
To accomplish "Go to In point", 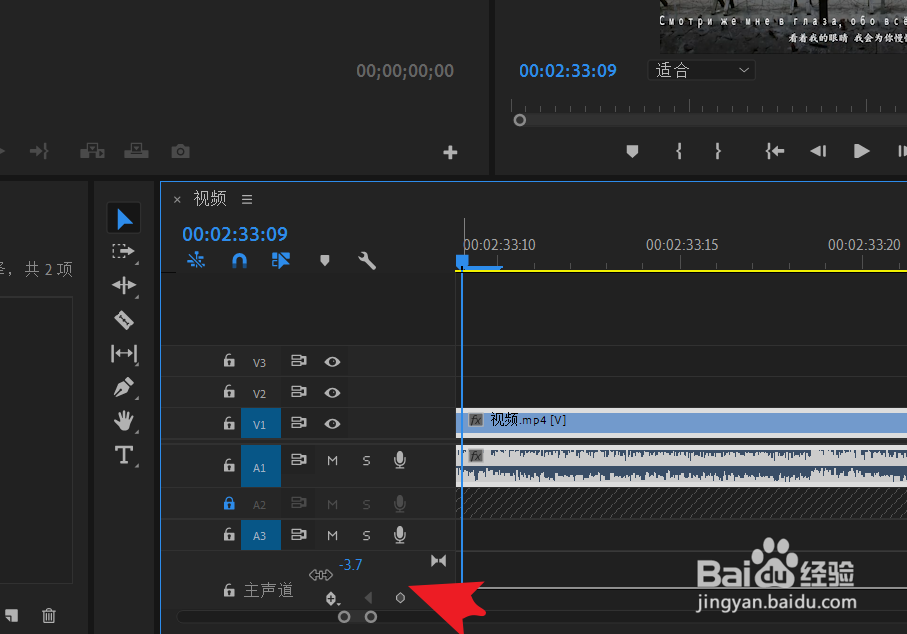I will 775,152.
